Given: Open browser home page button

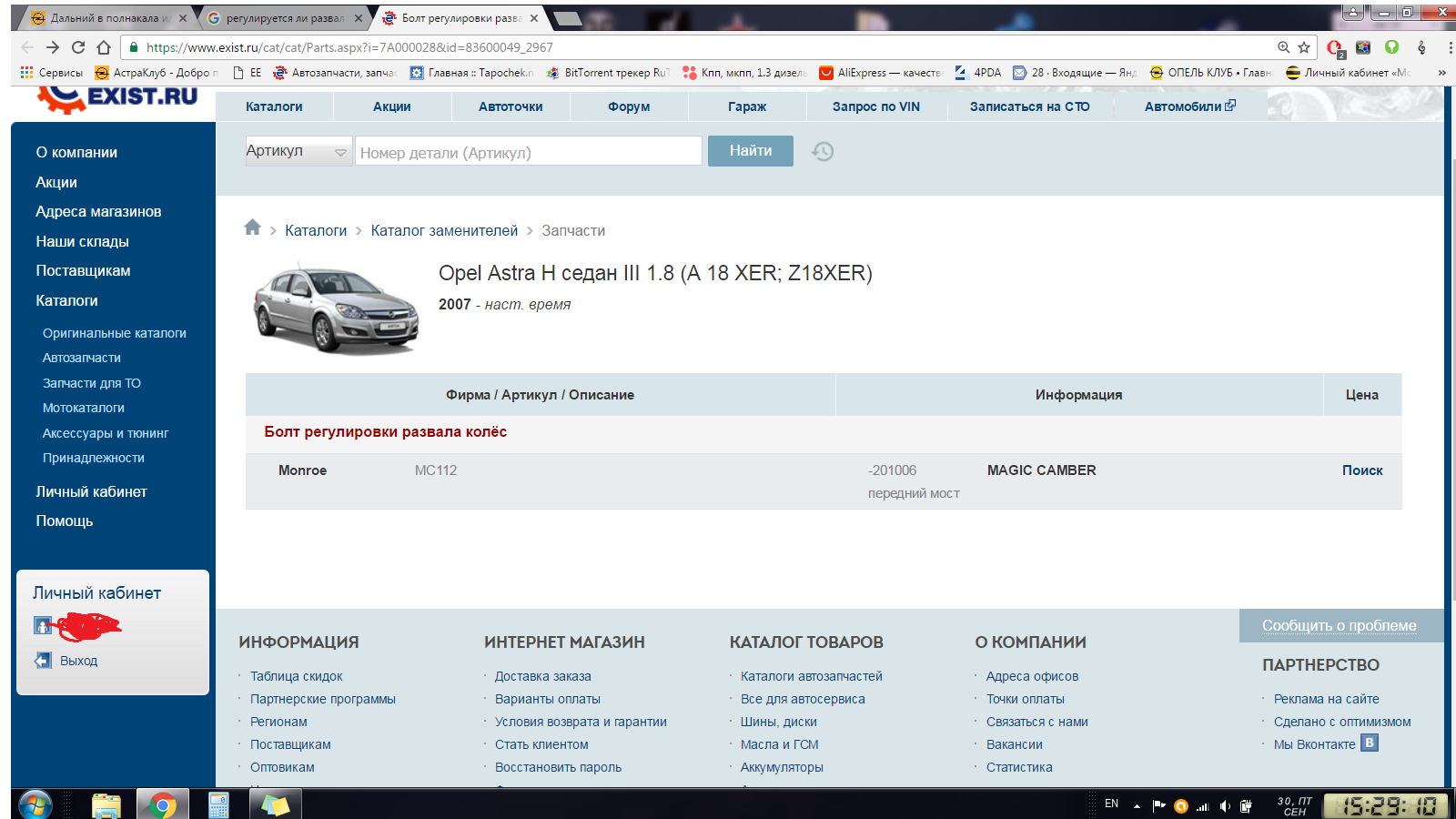Looking at the screenshot, I should tap(104, 47).
